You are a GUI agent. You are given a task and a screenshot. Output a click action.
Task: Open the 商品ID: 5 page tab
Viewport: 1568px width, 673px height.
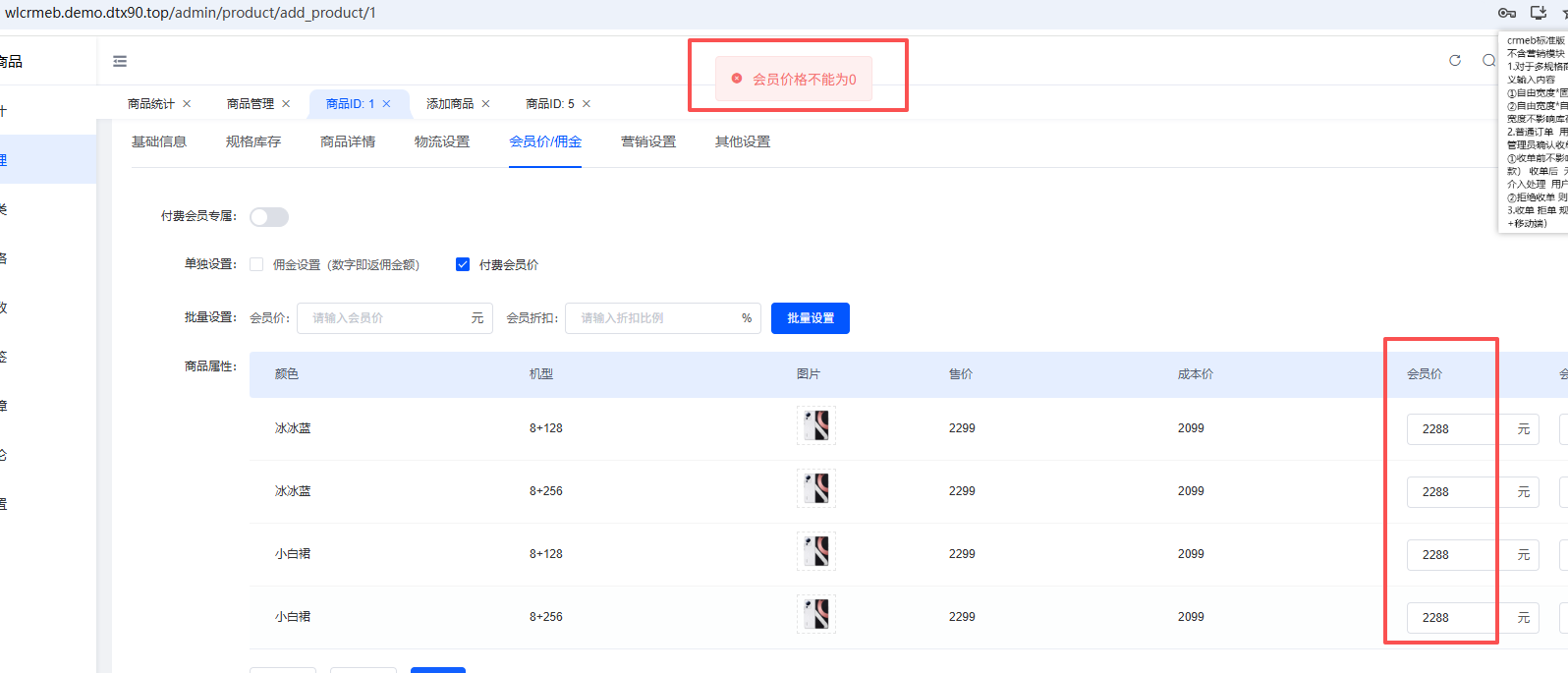click(549, 104)
